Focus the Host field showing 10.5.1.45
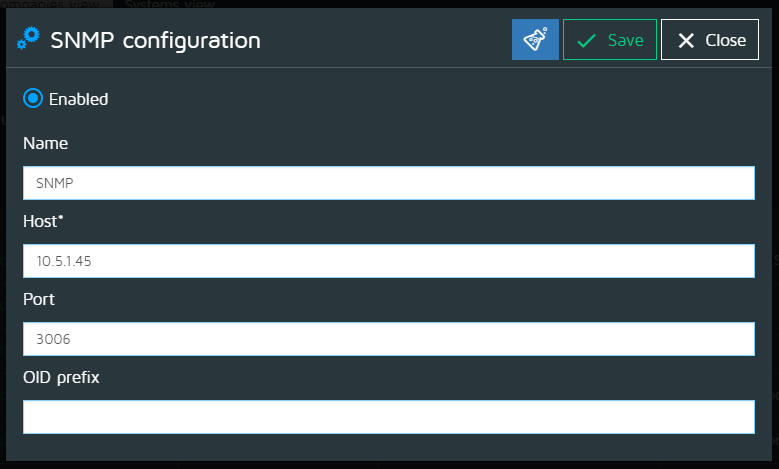 point(388,261)
